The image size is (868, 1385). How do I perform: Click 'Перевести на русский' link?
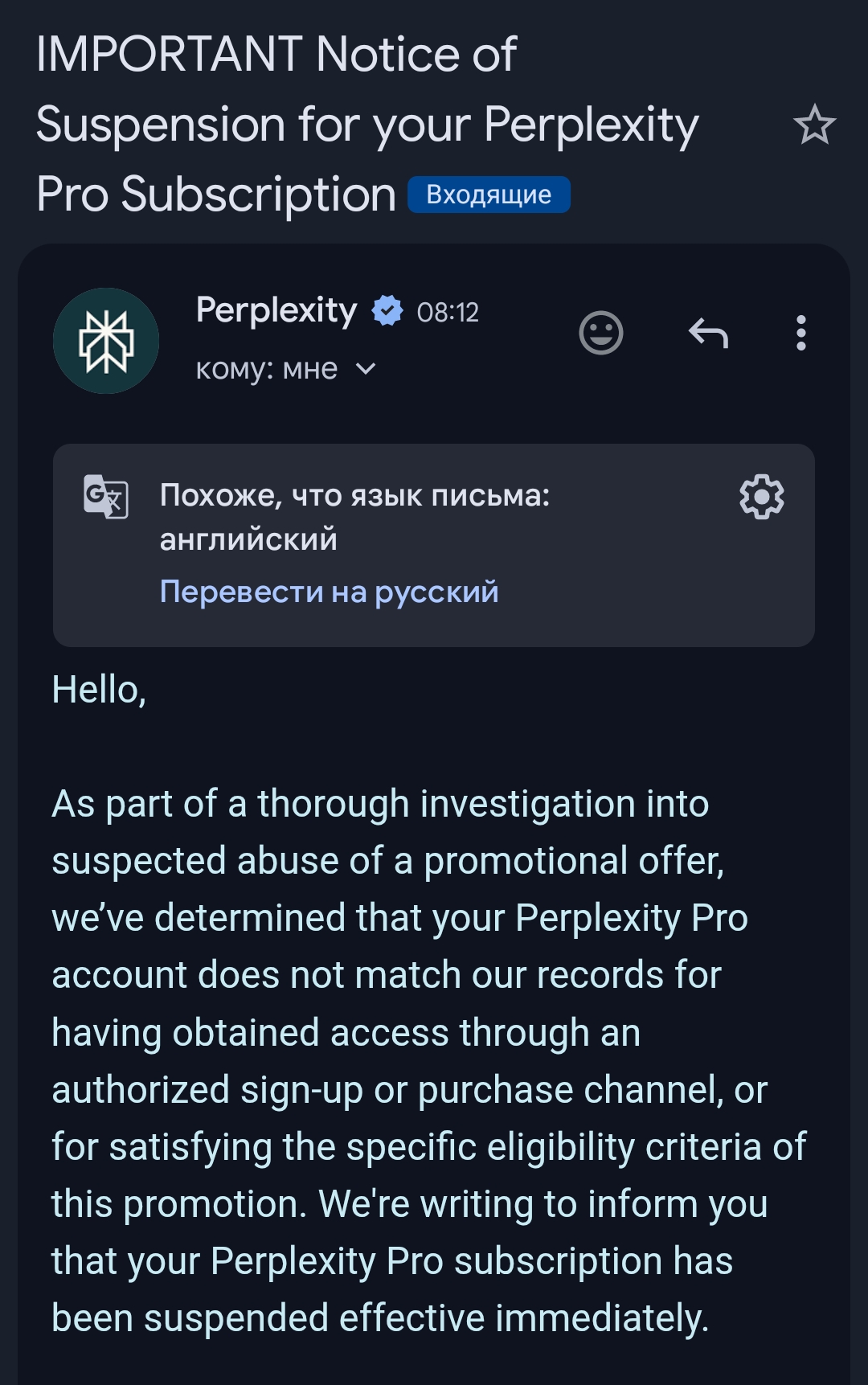click(x=329, y=592)
